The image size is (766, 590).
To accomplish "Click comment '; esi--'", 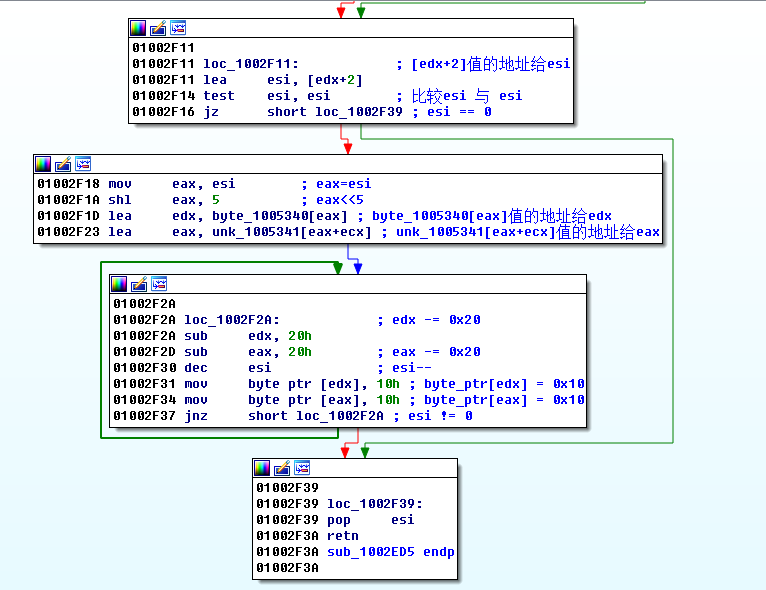I will [x=404, y=368].
